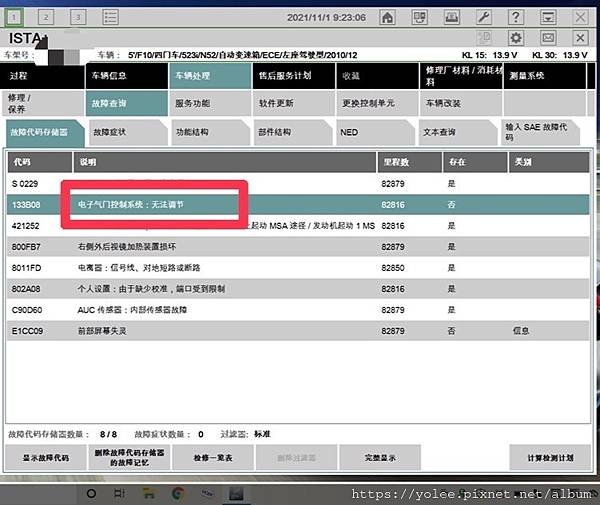Viewport: 600px width, 505px height.
Task: Click the home icon in top toolbar
Action: [387, 17]
